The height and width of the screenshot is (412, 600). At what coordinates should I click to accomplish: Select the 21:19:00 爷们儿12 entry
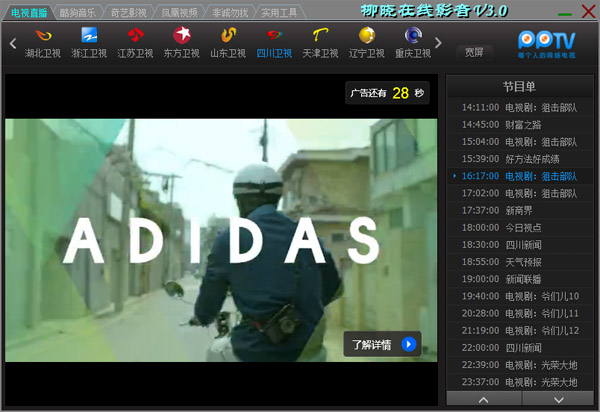coord(520,331)
